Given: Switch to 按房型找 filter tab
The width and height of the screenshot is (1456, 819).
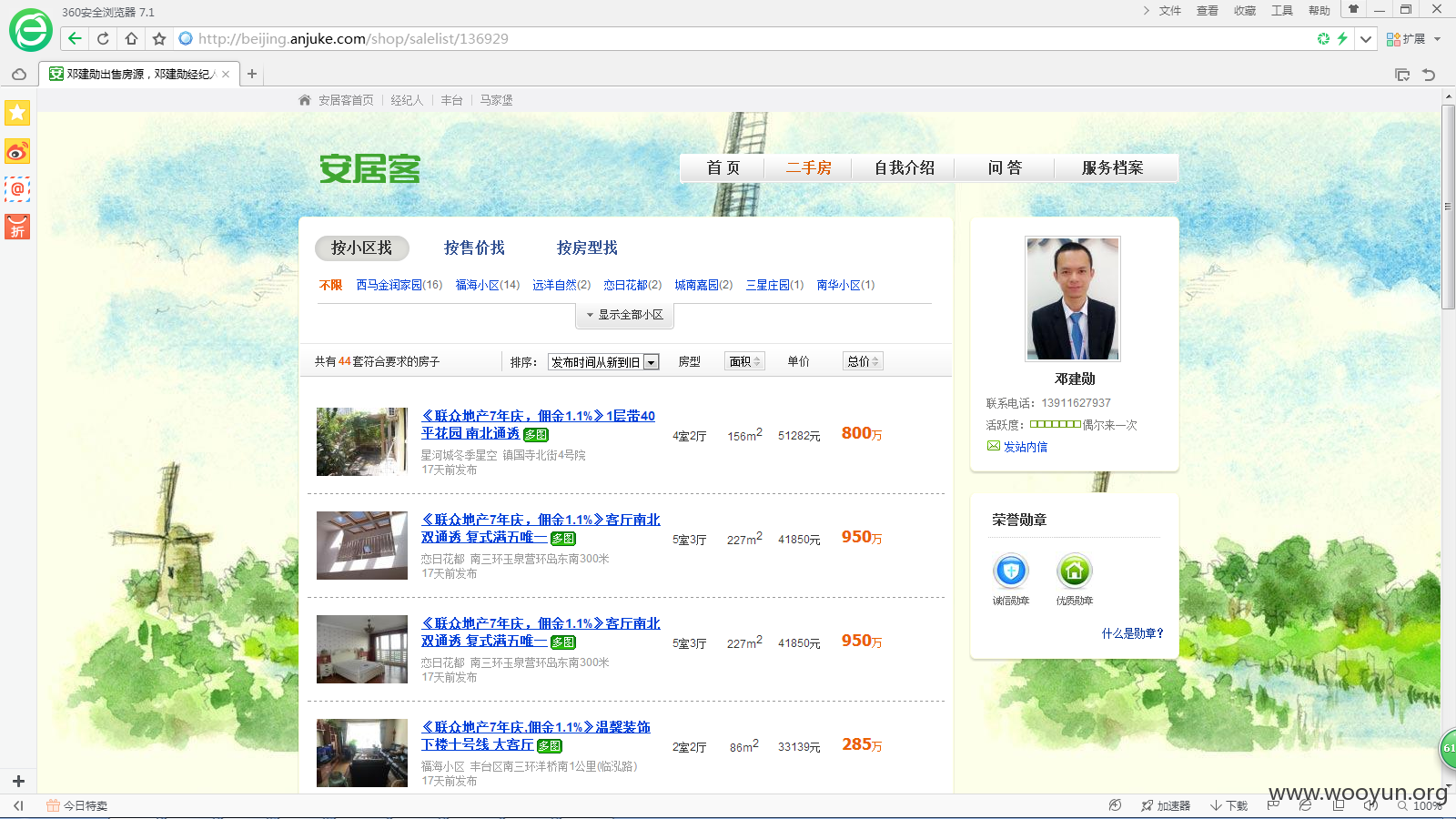Looking at the screenshot, I should pyautogui.click(x=587, y=248).
